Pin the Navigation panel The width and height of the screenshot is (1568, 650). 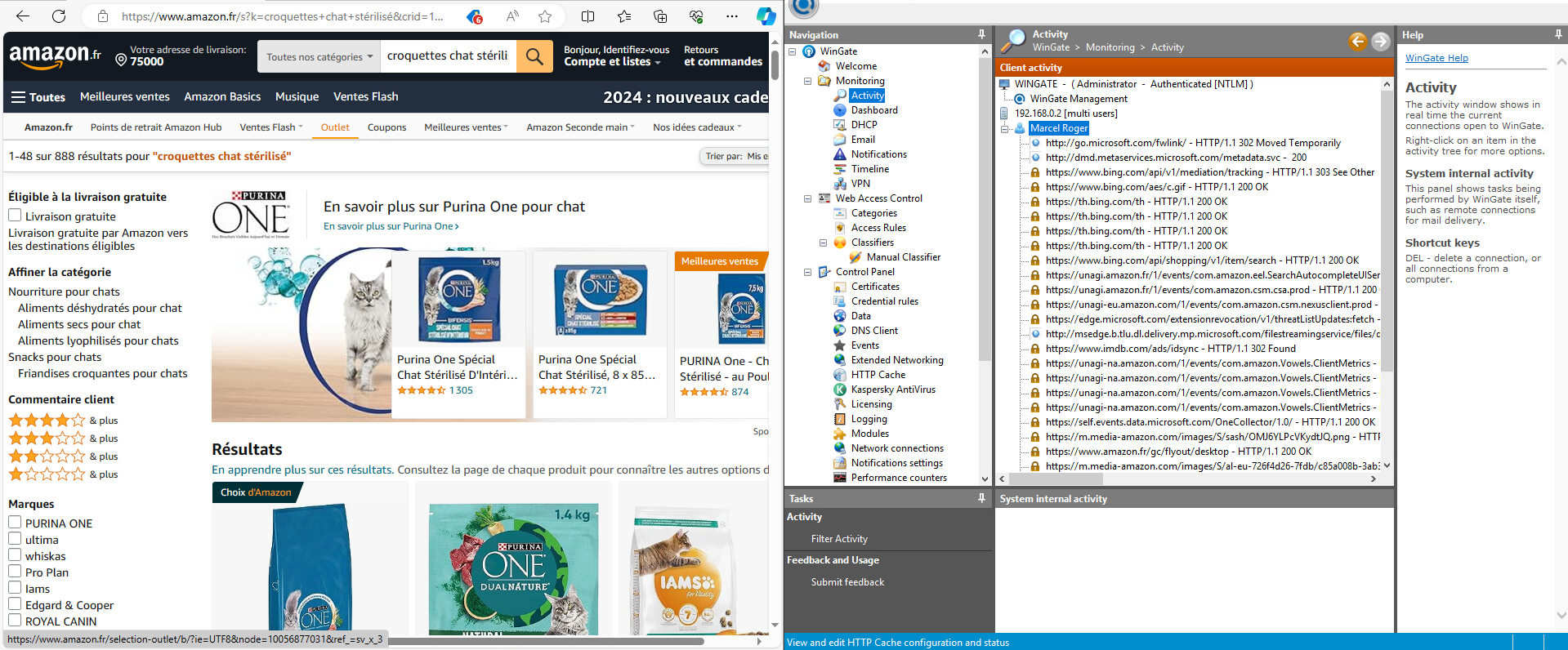coord(981,34)
